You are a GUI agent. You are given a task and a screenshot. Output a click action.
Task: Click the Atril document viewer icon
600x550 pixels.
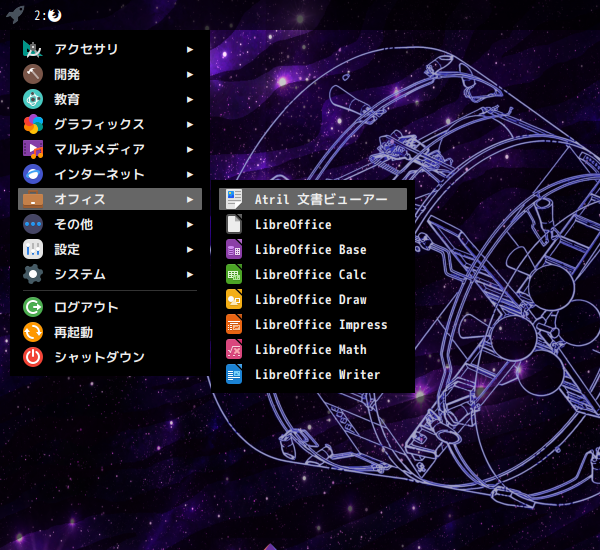click(234, 199)
